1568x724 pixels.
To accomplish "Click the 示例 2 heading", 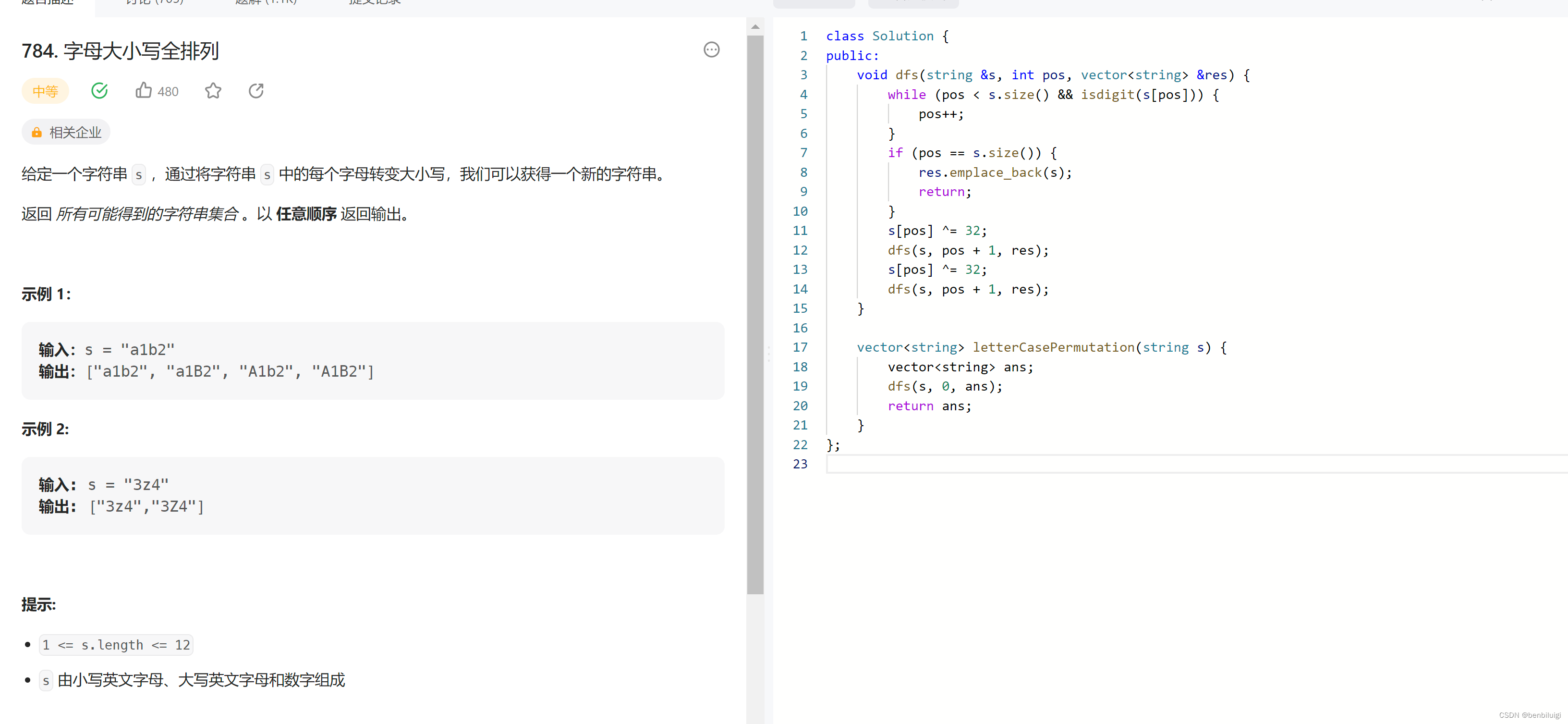I will [46, 429].
